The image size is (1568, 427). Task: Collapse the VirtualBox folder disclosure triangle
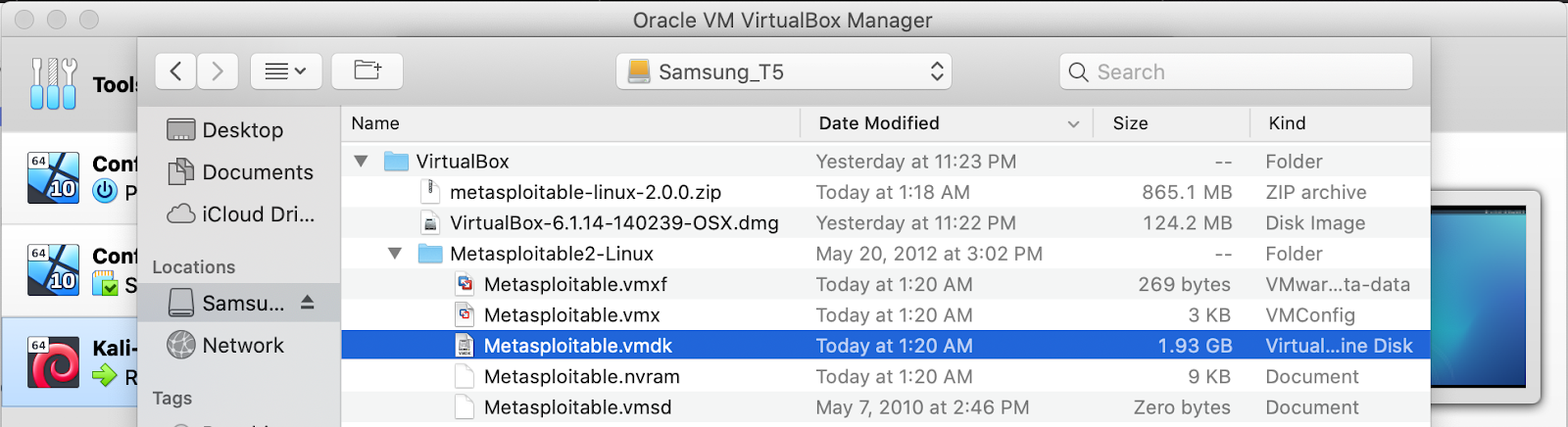pyautogui.click(x=362, y=162)
